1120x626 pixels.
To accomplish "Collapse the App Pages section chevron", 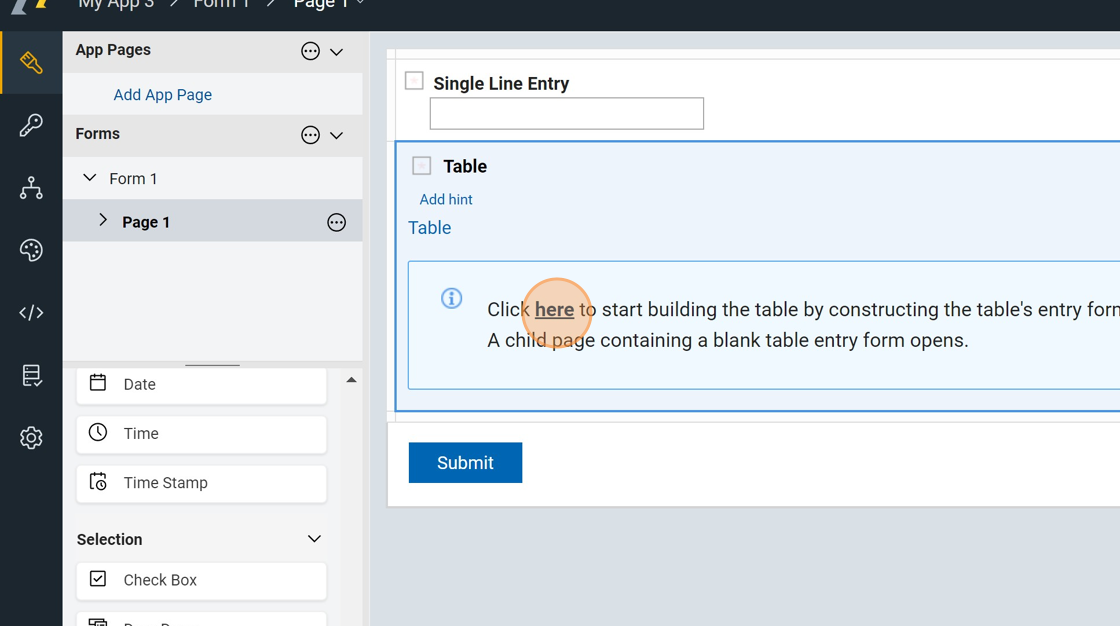I will point(337,52).
